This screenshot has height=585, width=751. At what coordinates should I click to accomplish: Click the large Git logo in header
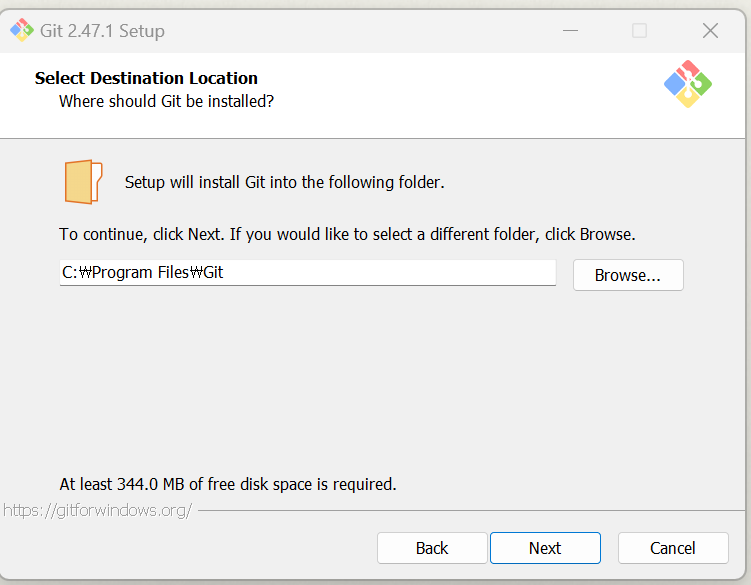tap(688, 84)
